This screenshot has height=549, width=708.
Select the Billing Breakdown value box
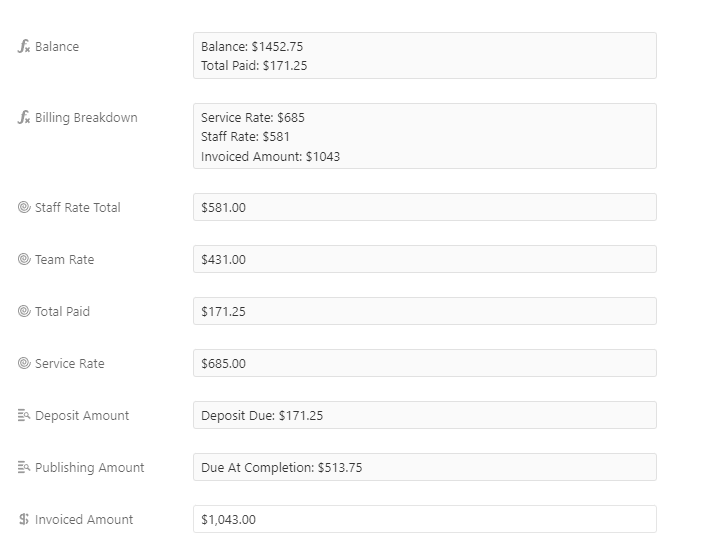pos(425,136)
